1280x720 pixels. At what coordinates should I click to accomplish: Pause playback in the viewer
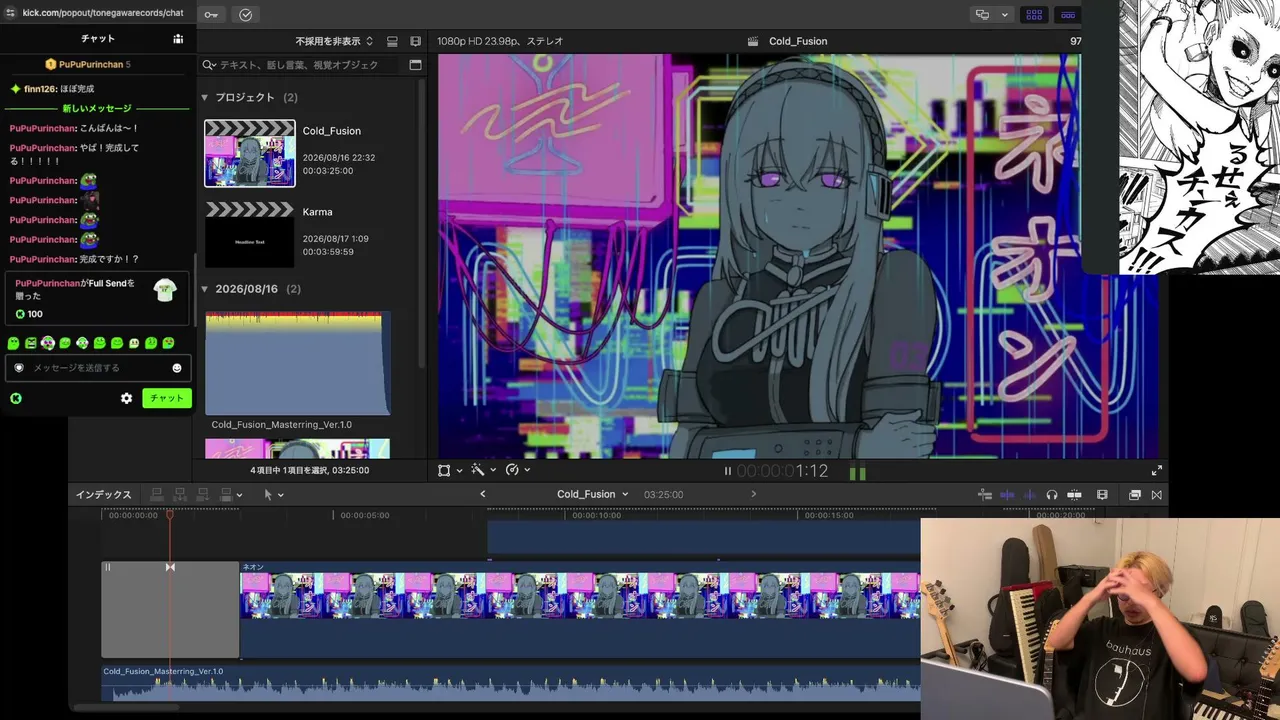coord(728,471)
